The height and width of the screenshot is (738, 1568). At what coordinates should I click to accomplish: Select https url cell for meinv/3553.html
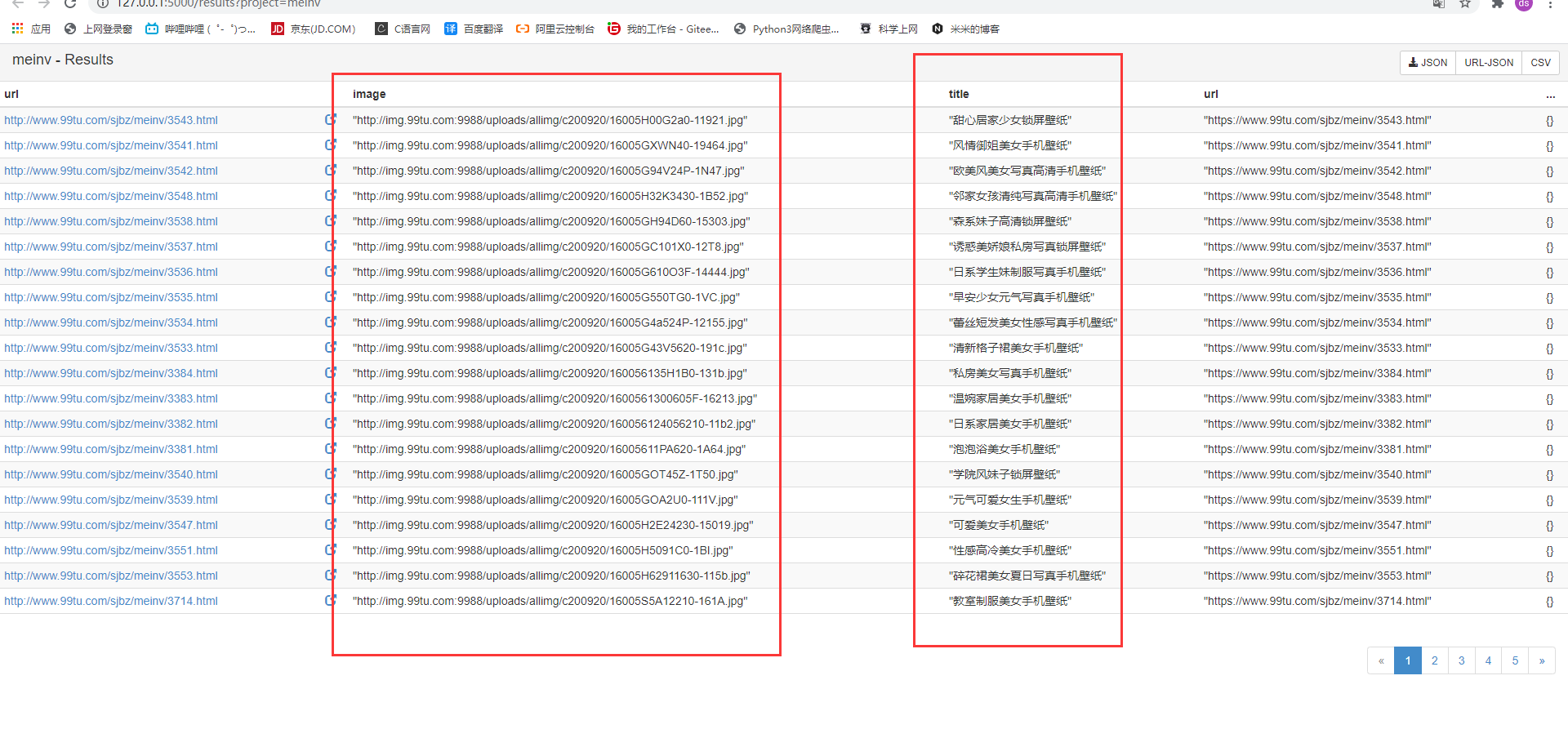coord(1317,576)
